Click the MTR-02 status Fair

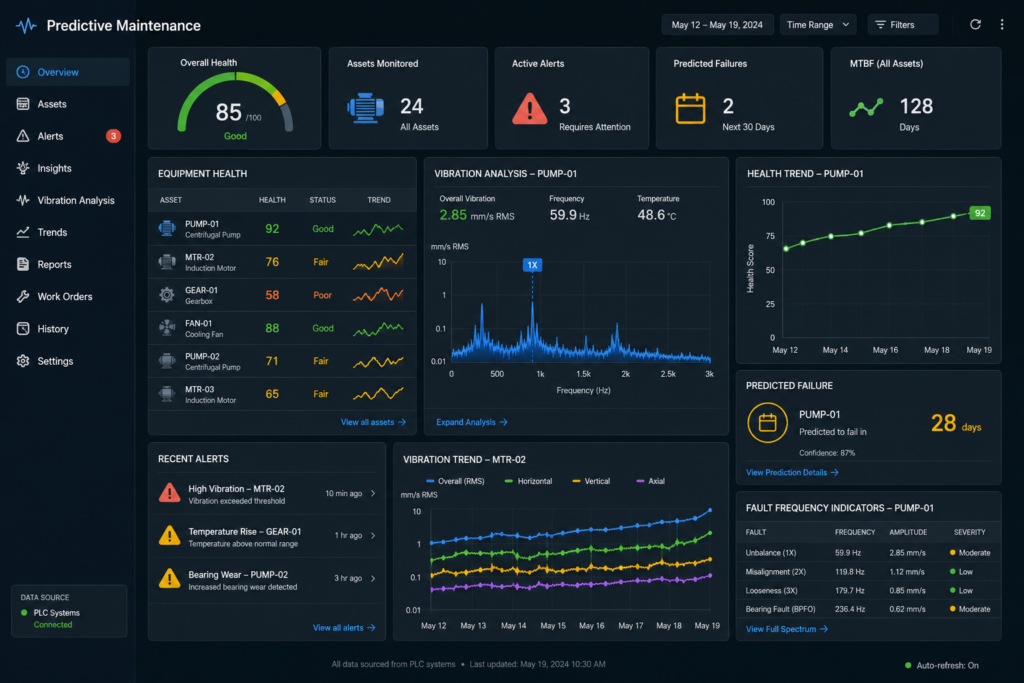[x=321, y=262]
